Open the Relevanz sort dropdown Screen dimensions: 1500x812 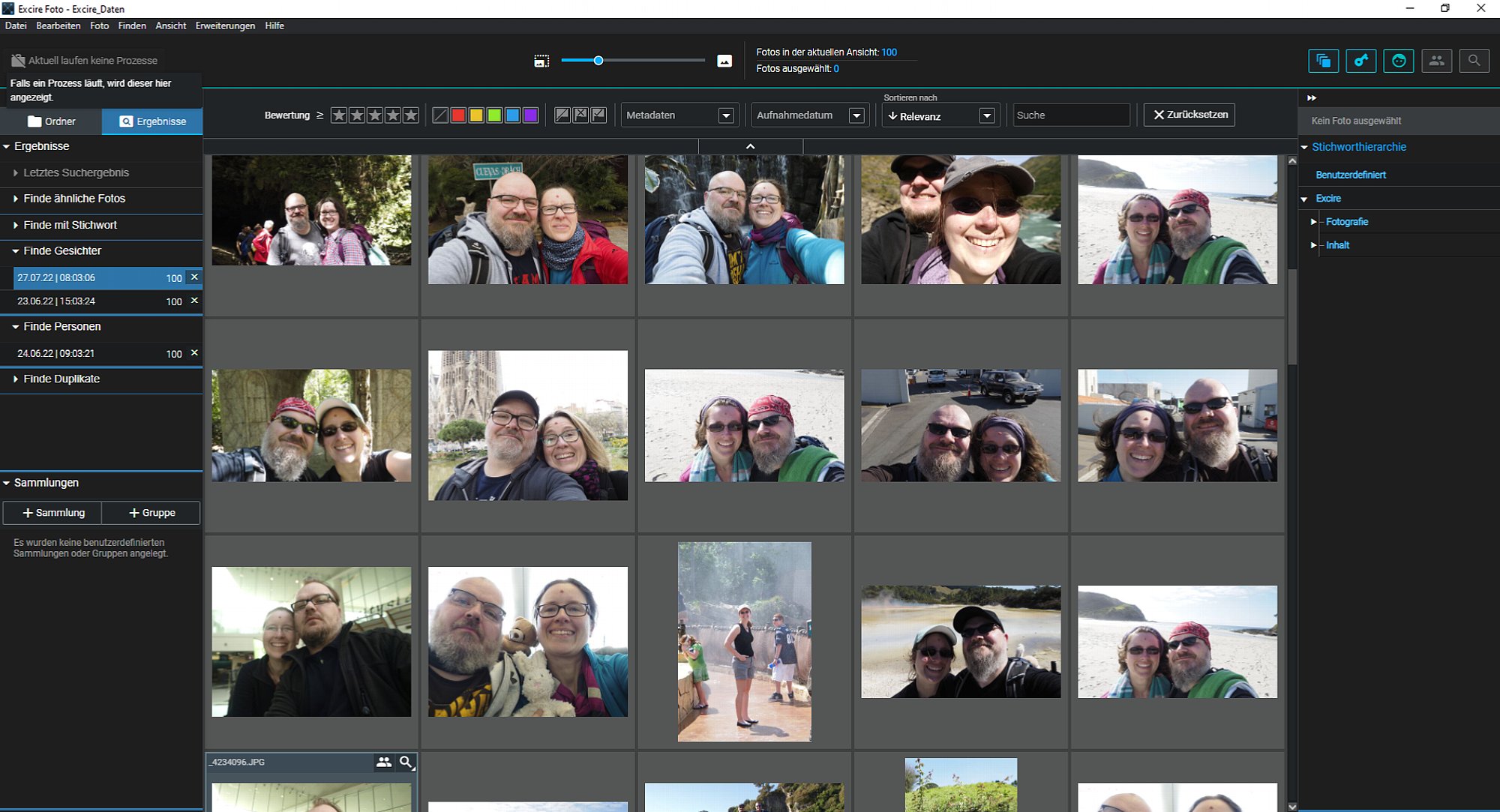pyautogui.click(x=940, y=116)
